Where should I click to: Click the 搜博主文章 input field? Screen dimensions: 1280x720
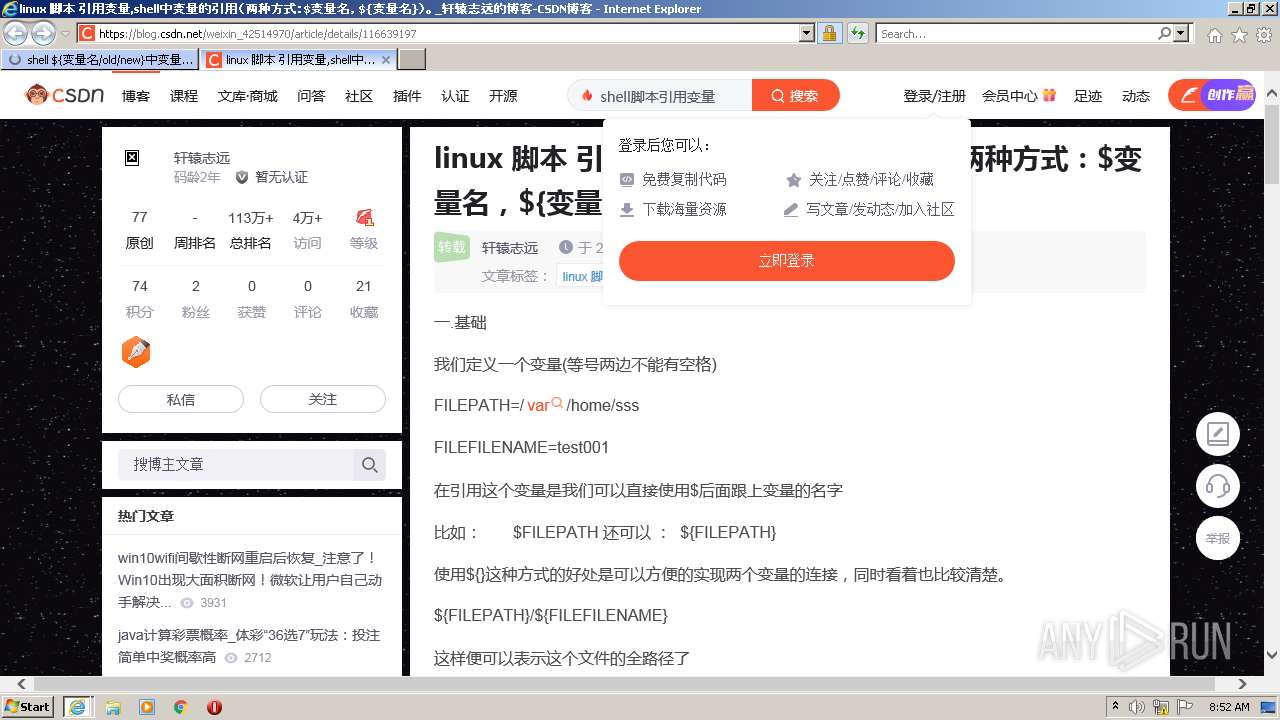pyautogui.click(x=236, y=464)
